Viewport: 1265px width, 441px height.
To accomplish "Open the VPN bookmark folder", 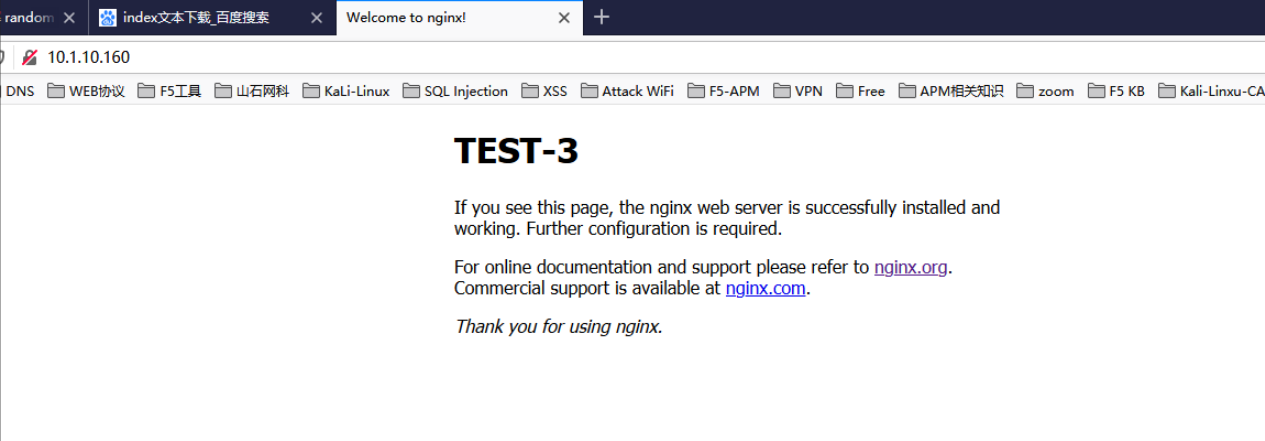I will click(798, 91).
